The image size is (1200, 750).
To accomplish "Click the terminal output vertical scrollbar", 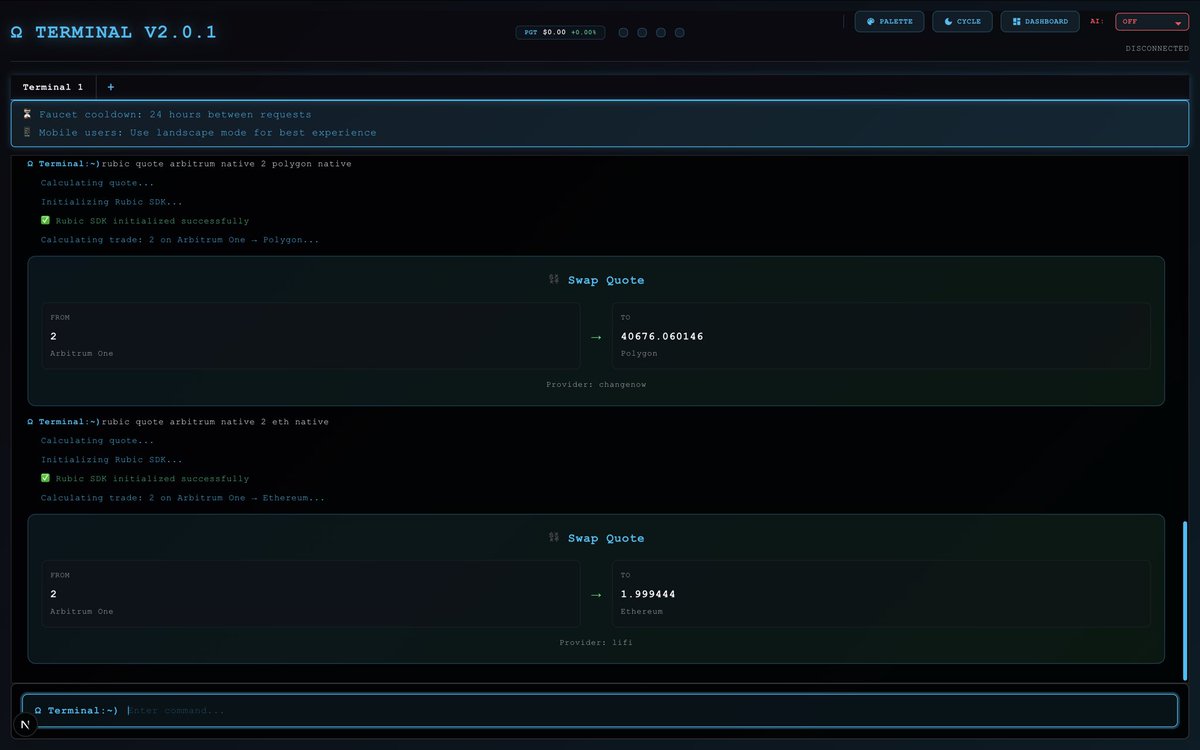I will click(1185, 600).
